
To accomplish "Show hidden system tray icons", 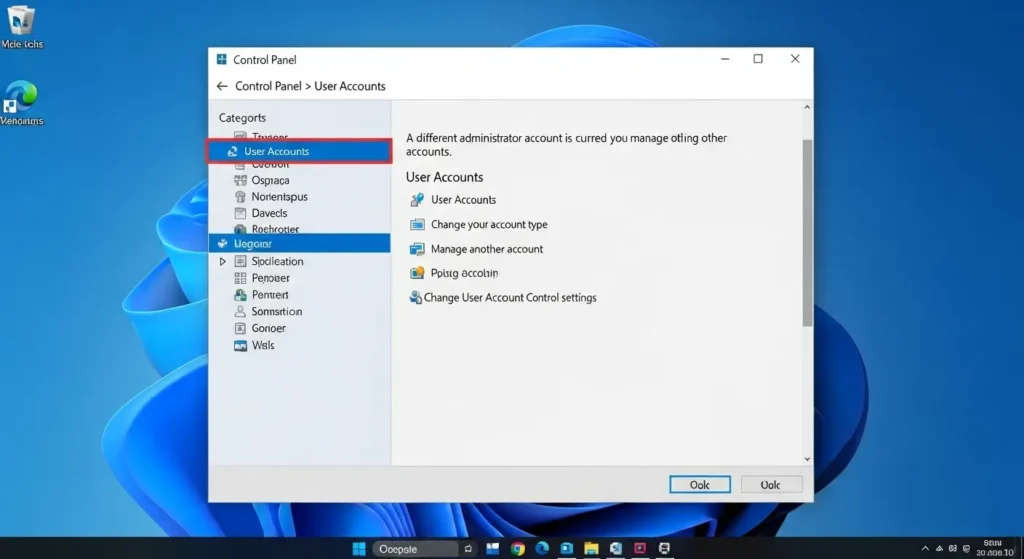I will 925,549.
